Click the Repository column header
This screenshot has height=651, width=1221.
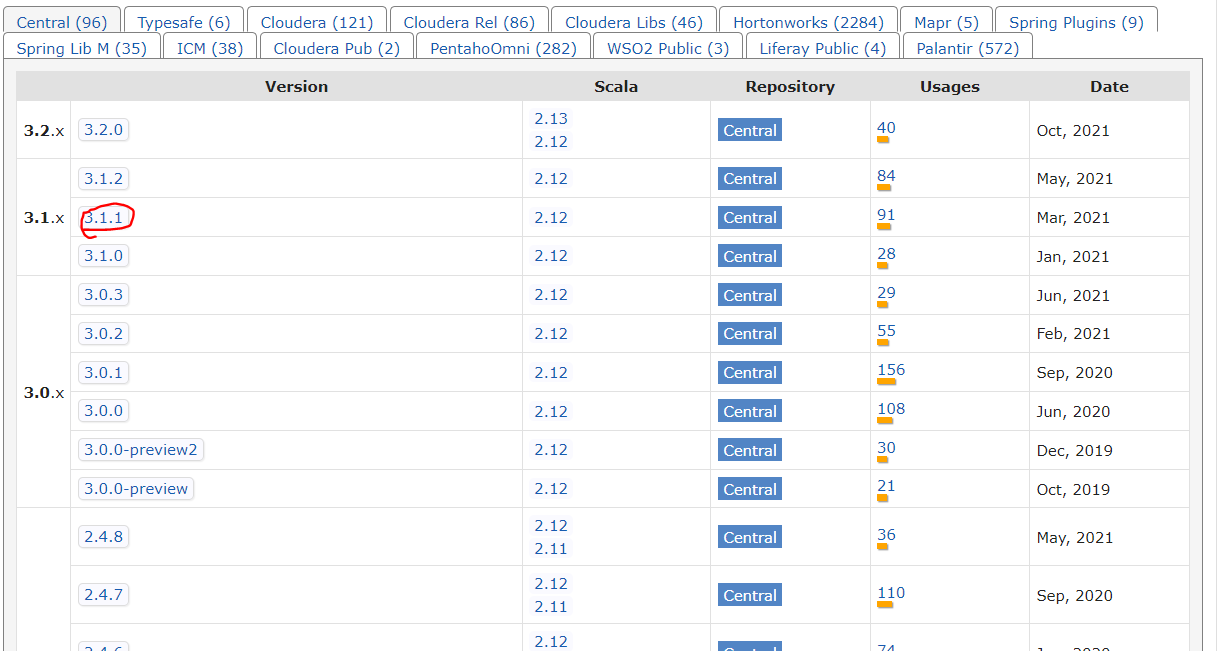[x=790, y=86]
